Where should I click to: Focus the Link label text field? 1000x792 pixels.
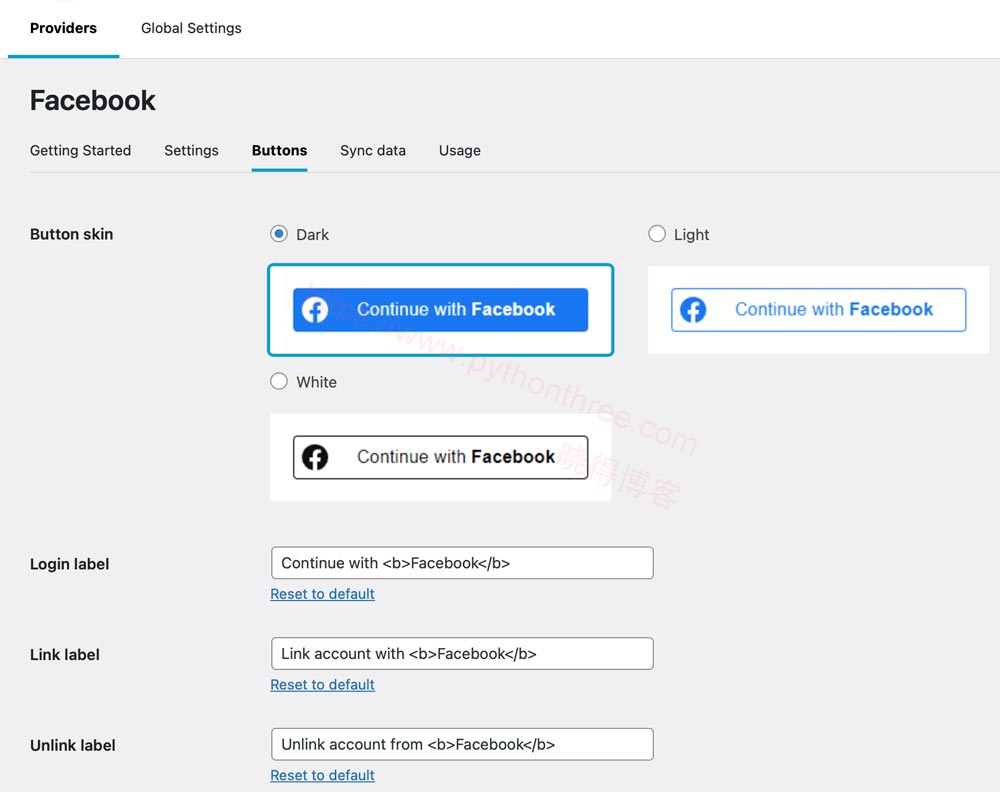[462, 654]
